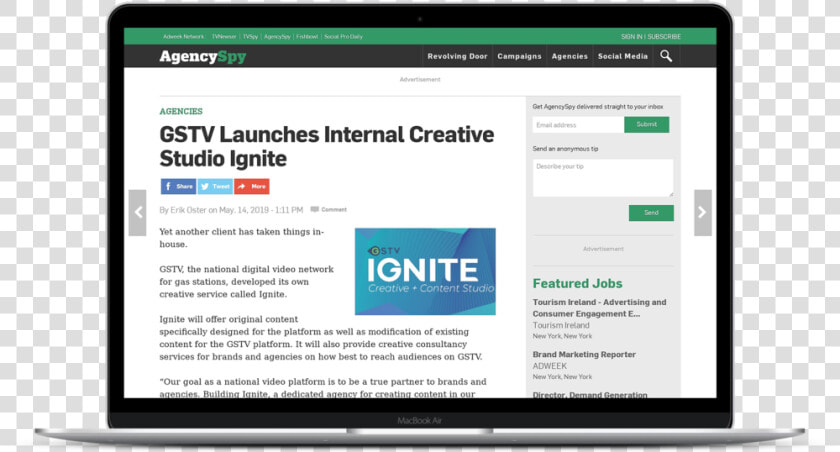Open Social Pro Daily link
The width and height of the screenshot is (840, 452).
point(343,36)
